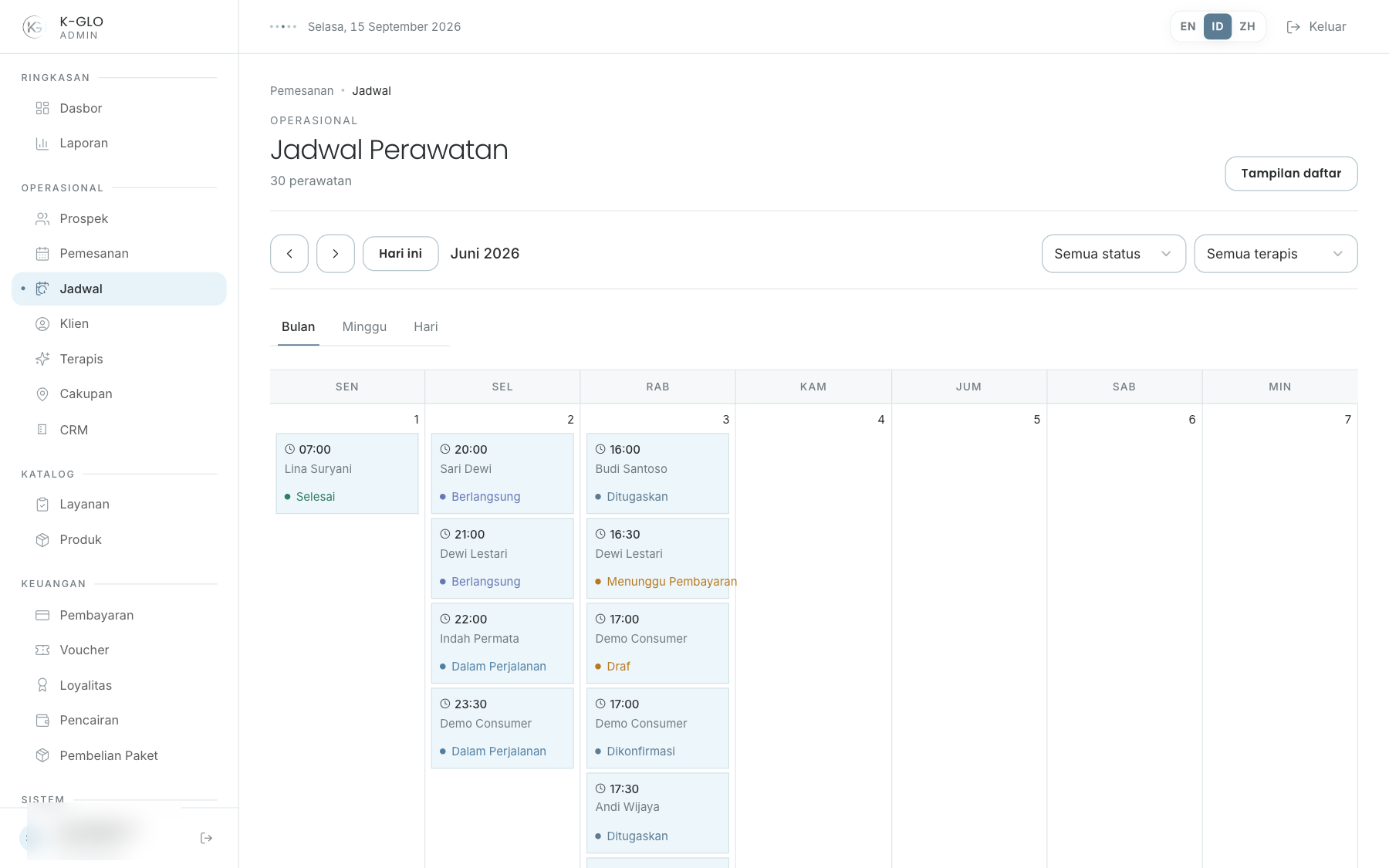Open the 16:30 Dewi Lestari appointment
The image size is (1389, 868).
[x=657, y=559]
